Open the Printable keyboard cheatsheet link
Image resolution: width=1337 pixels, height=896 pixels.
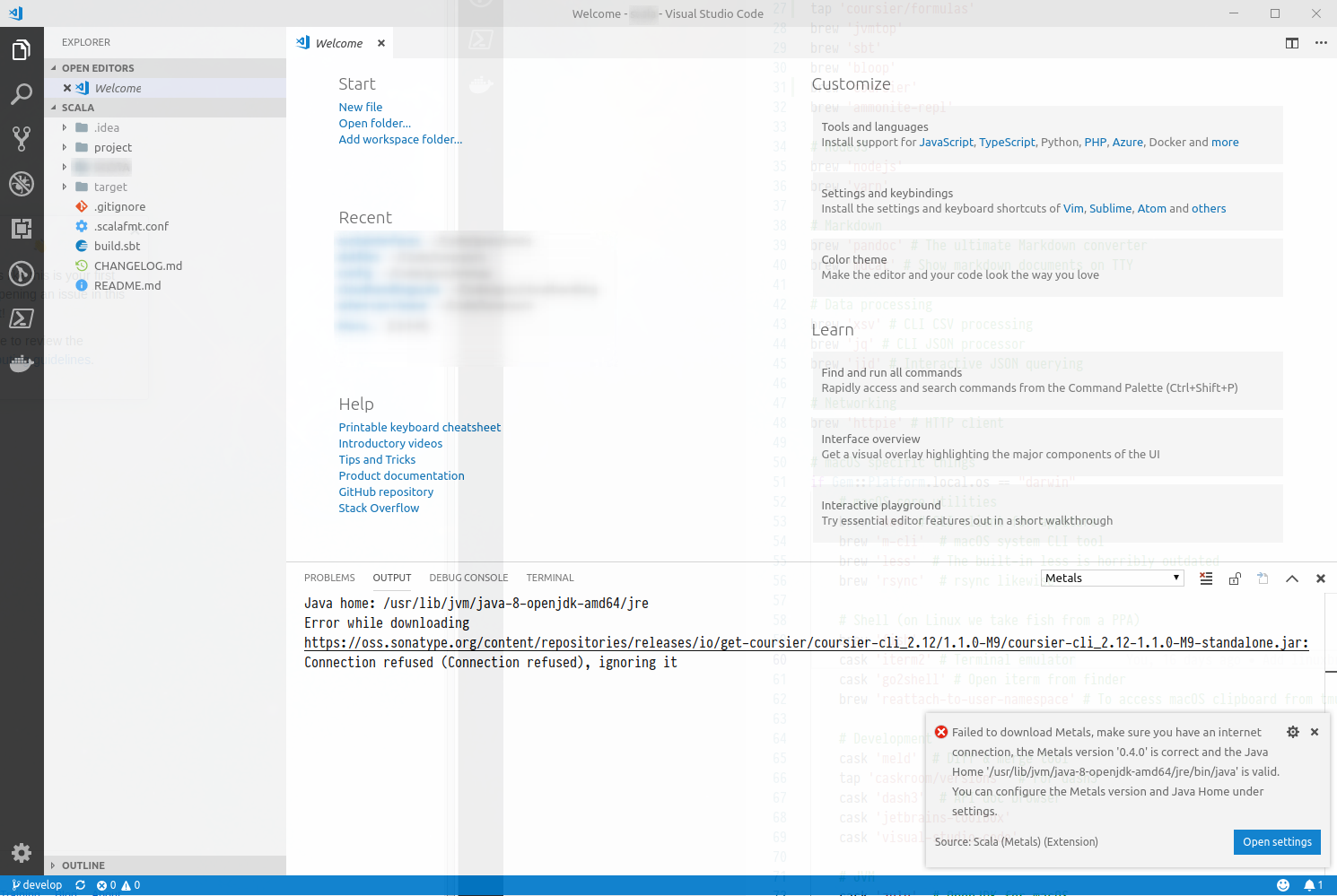420,427
